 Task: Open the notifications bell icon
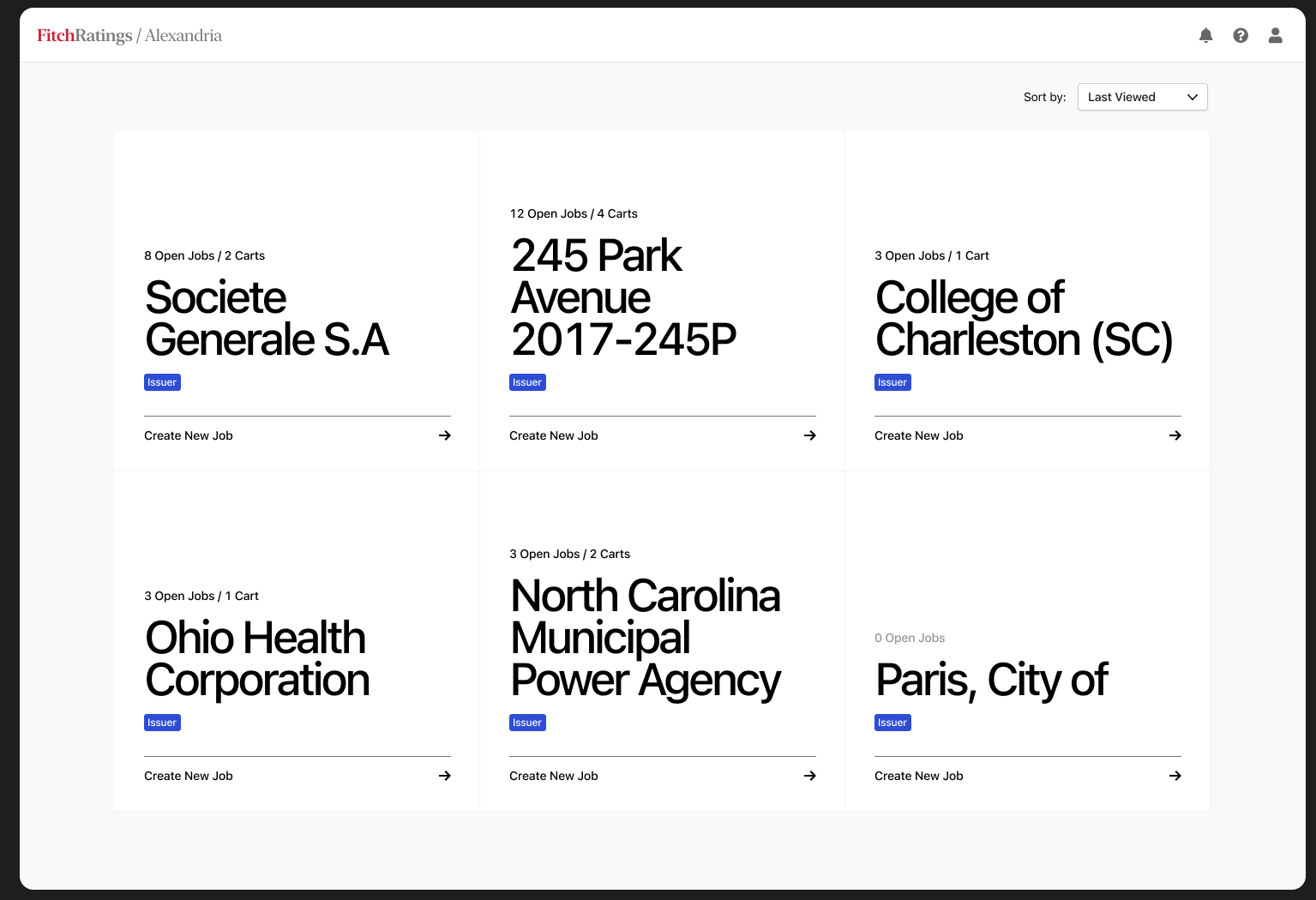(x=1205, y=35)
